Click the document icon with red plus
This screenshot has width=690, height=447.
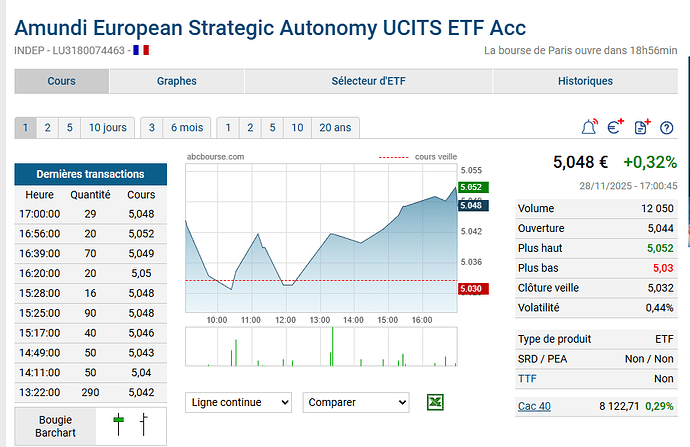click(x=642, y=127)
